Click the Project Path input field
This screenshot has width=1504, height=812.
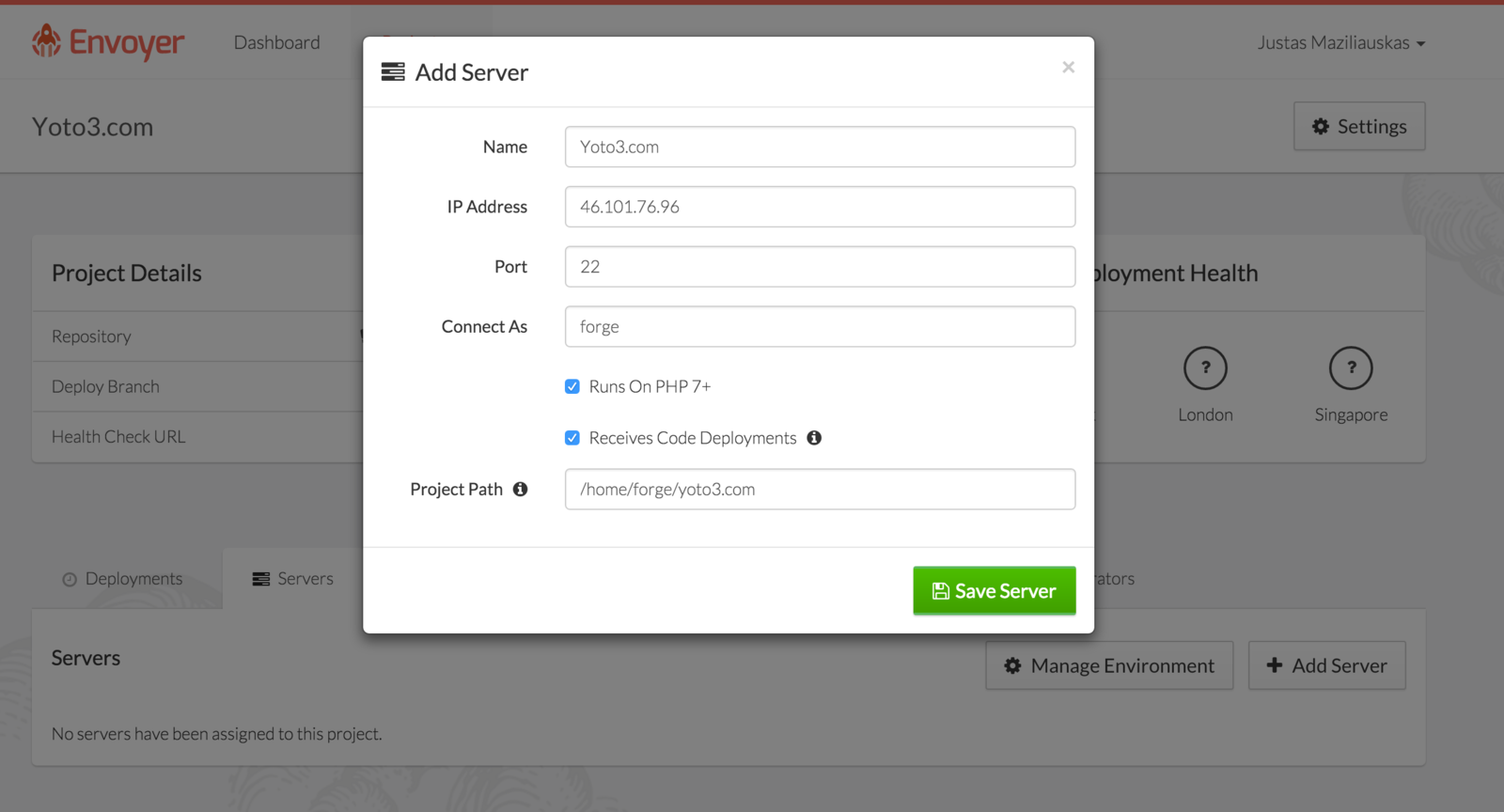(820, 490)
